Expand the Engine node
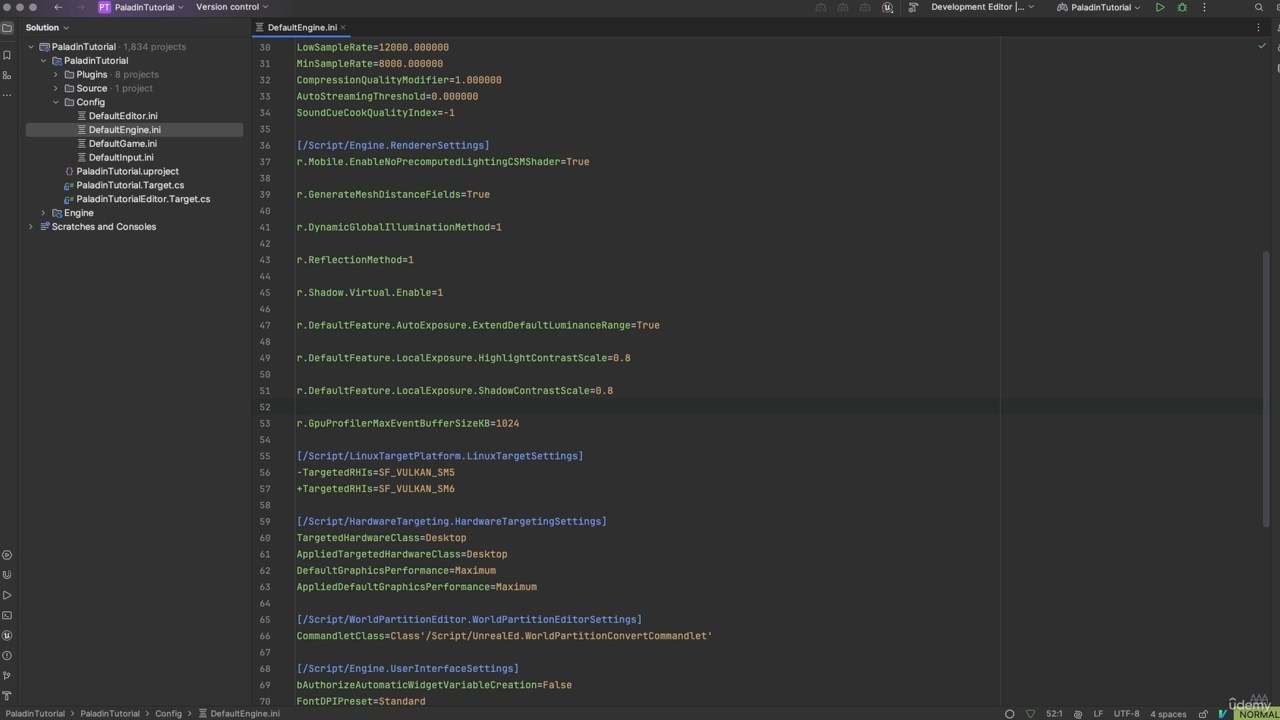The height and width of the screenshot is (720, 1280). point(43,213)
